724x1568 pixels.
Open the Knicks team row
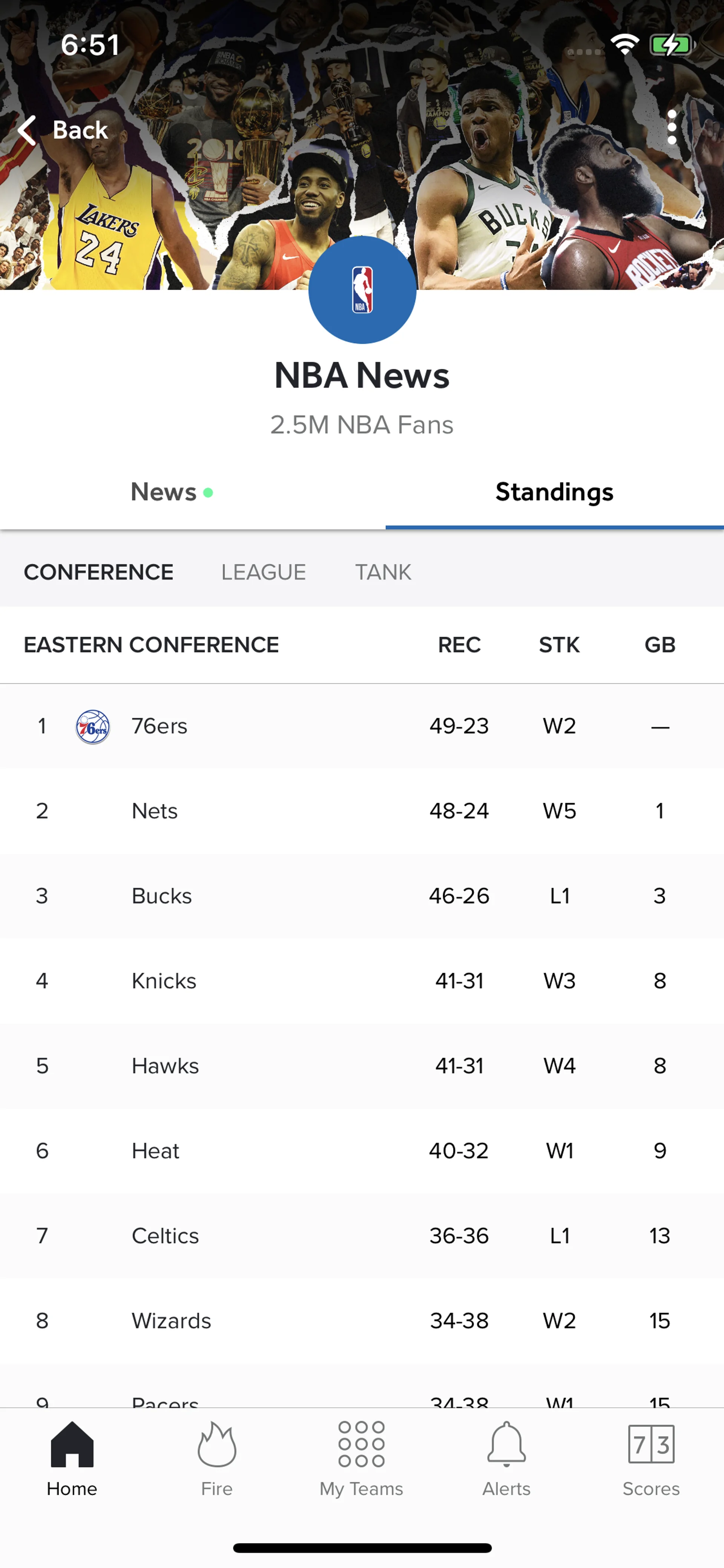tap(361, 981)
